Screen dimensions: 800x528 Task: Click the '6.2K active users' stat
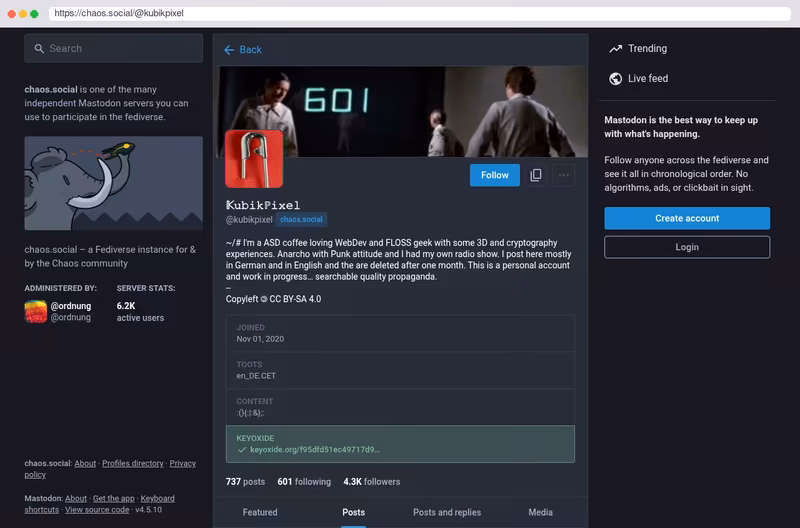(x=140, y=312)
